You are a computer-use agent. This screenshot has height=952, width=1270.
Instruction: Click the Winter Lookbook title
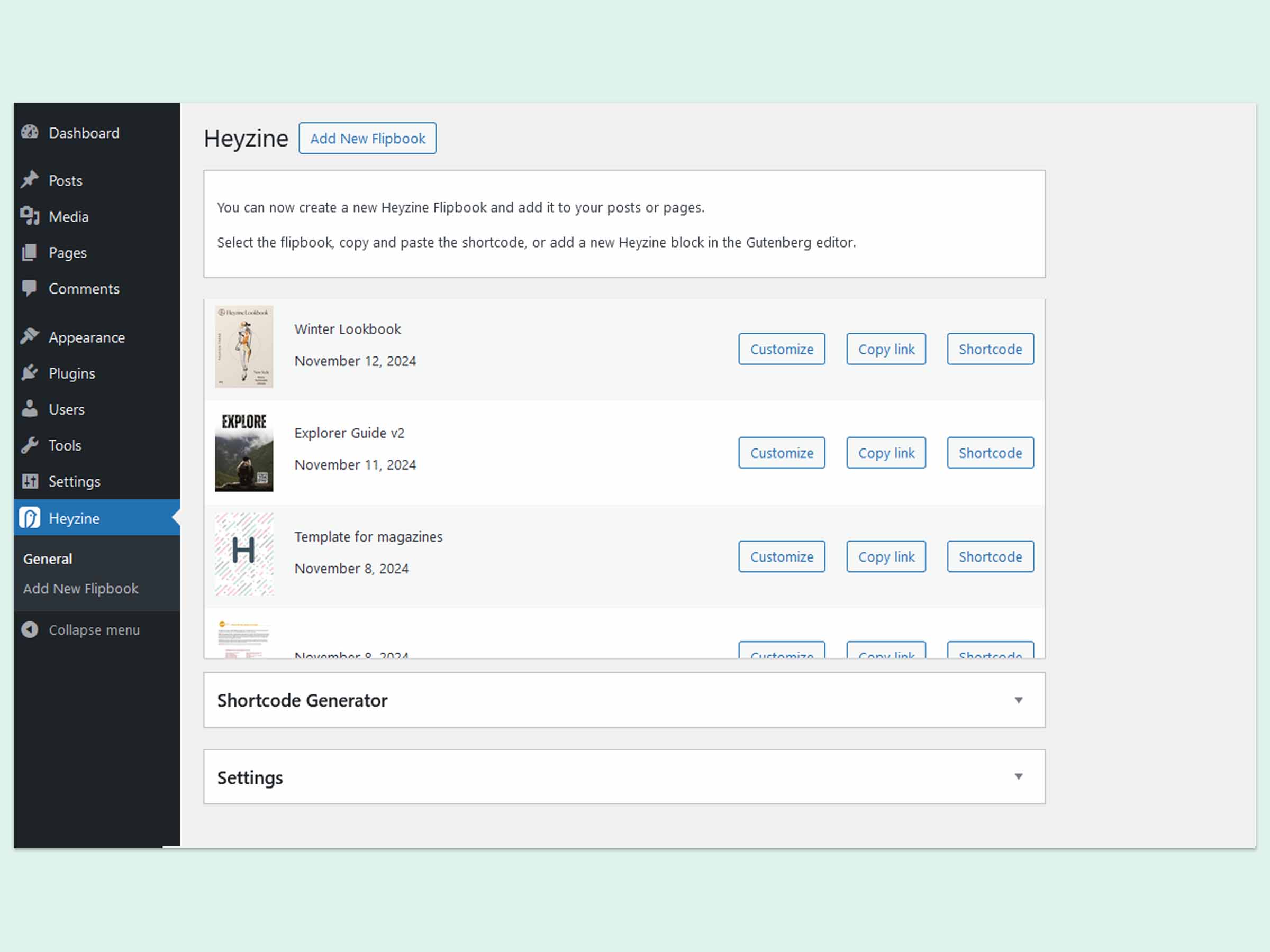coord(347,329)
